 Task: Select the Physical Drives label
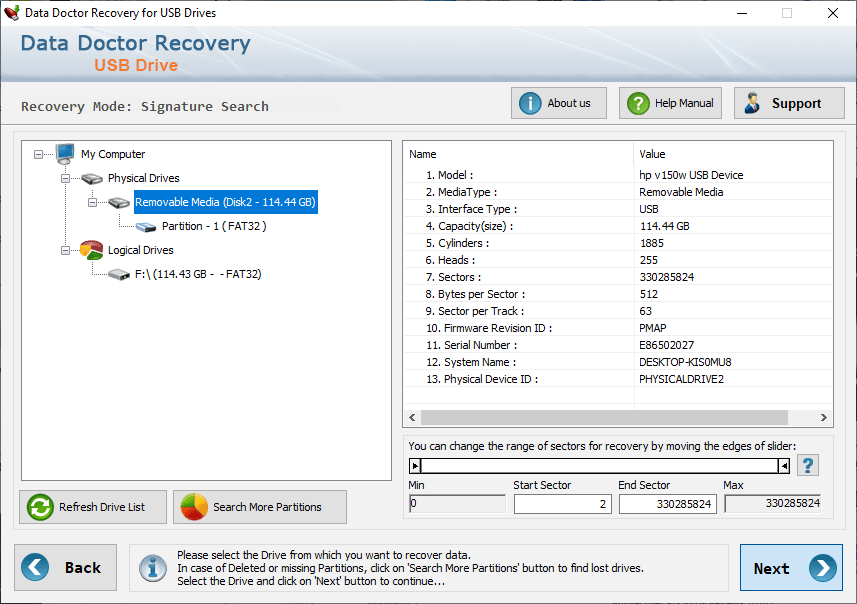point(144,178)
